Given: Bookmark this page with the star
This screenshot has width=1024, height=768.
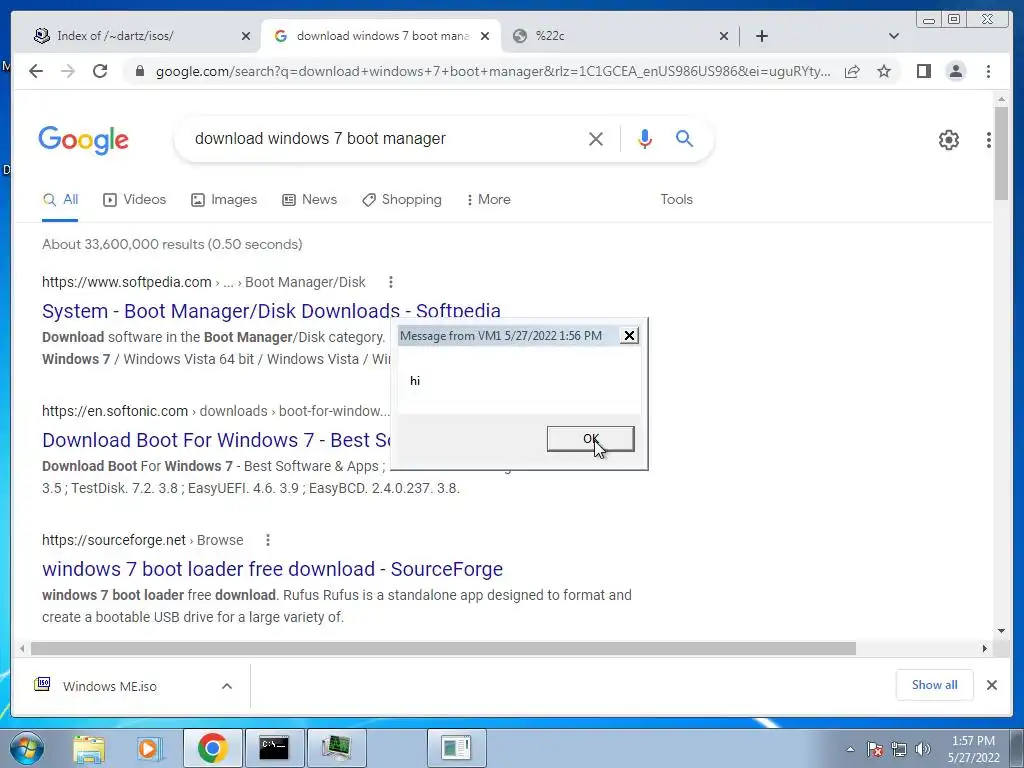Looking at the screenshot, I should (x=884, y=71).
